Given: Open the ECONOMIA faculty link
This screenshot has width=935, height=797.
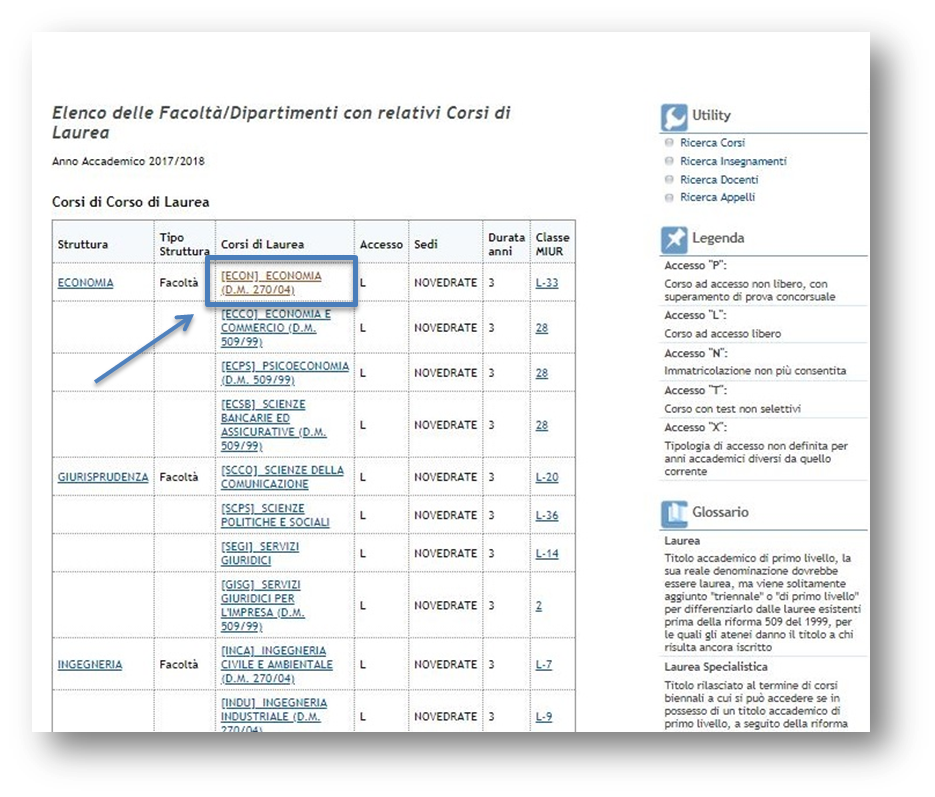Looking at the screenshot, I should pyautogui.click(x=85, y=283).
